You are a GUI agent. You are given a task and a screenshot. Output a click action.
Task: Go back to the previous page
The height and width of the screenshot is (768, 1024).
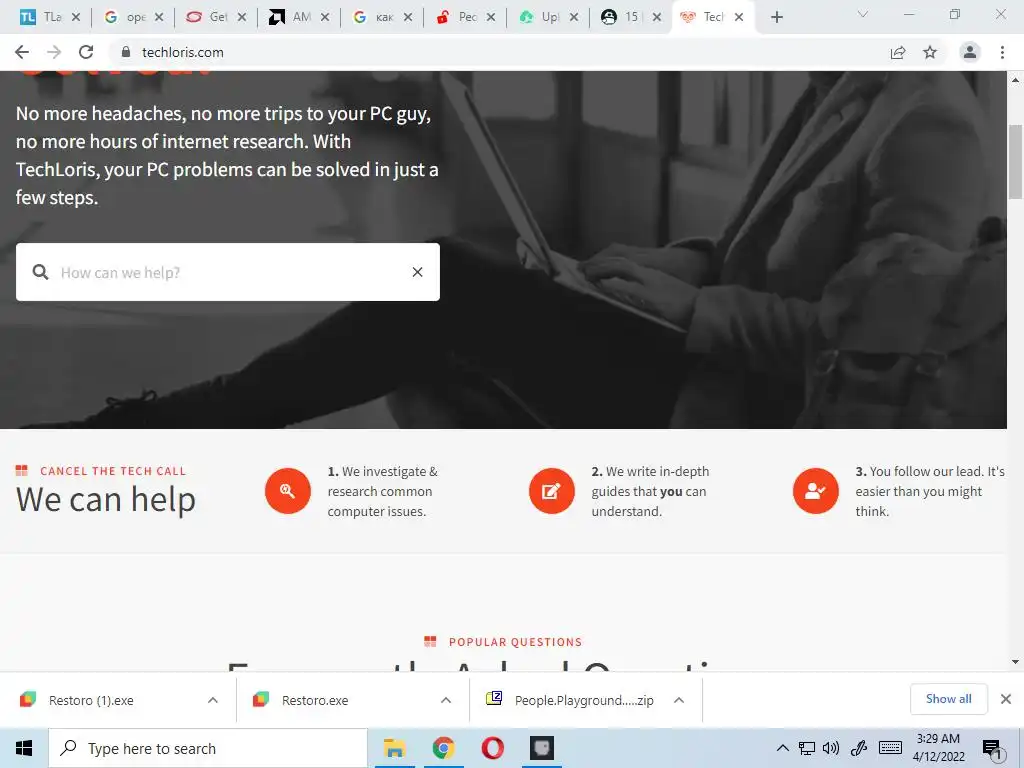tap(22, 52)
